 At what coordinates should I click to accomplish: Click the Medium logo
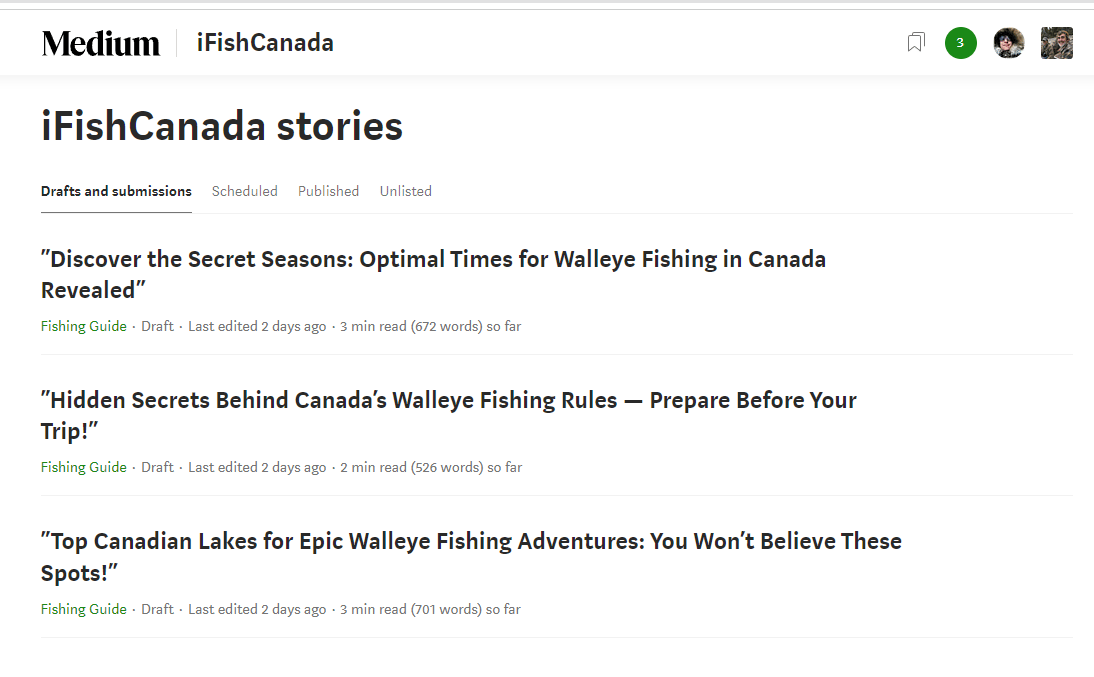[x=101, y=43]
